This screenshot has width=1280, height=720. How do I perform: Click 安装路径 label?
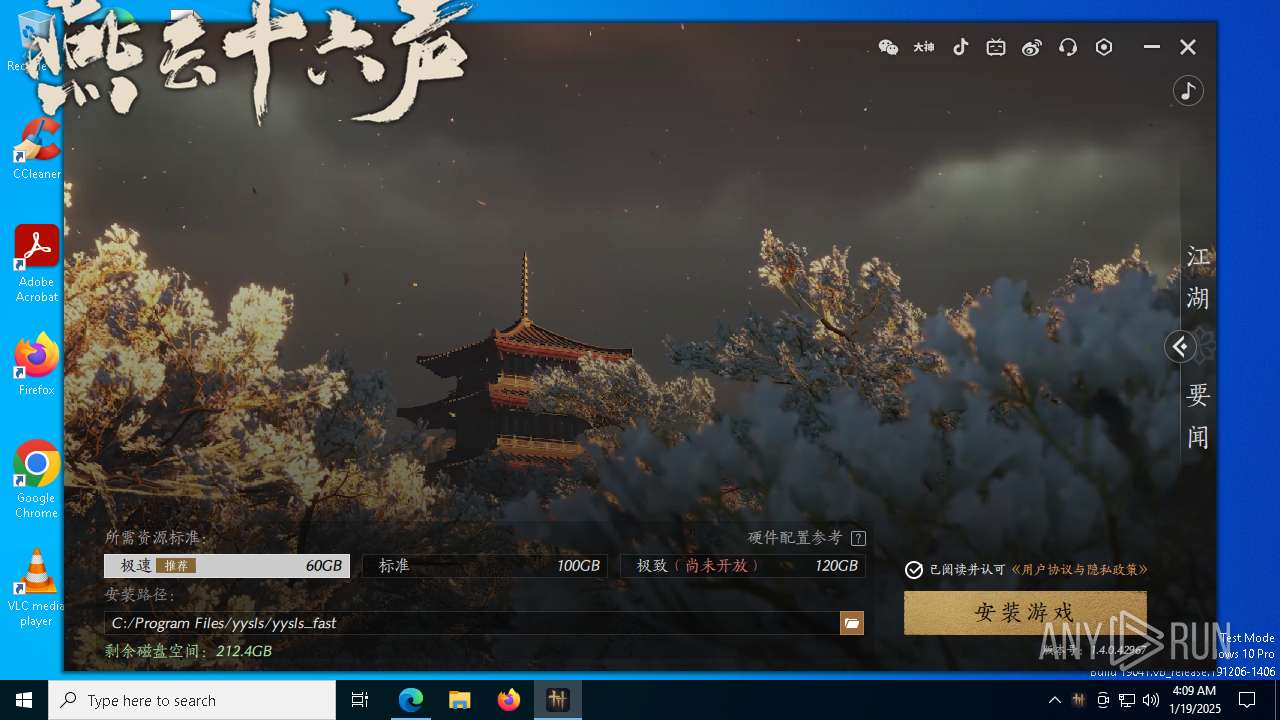pyautogui.click(x=141, y=595)
